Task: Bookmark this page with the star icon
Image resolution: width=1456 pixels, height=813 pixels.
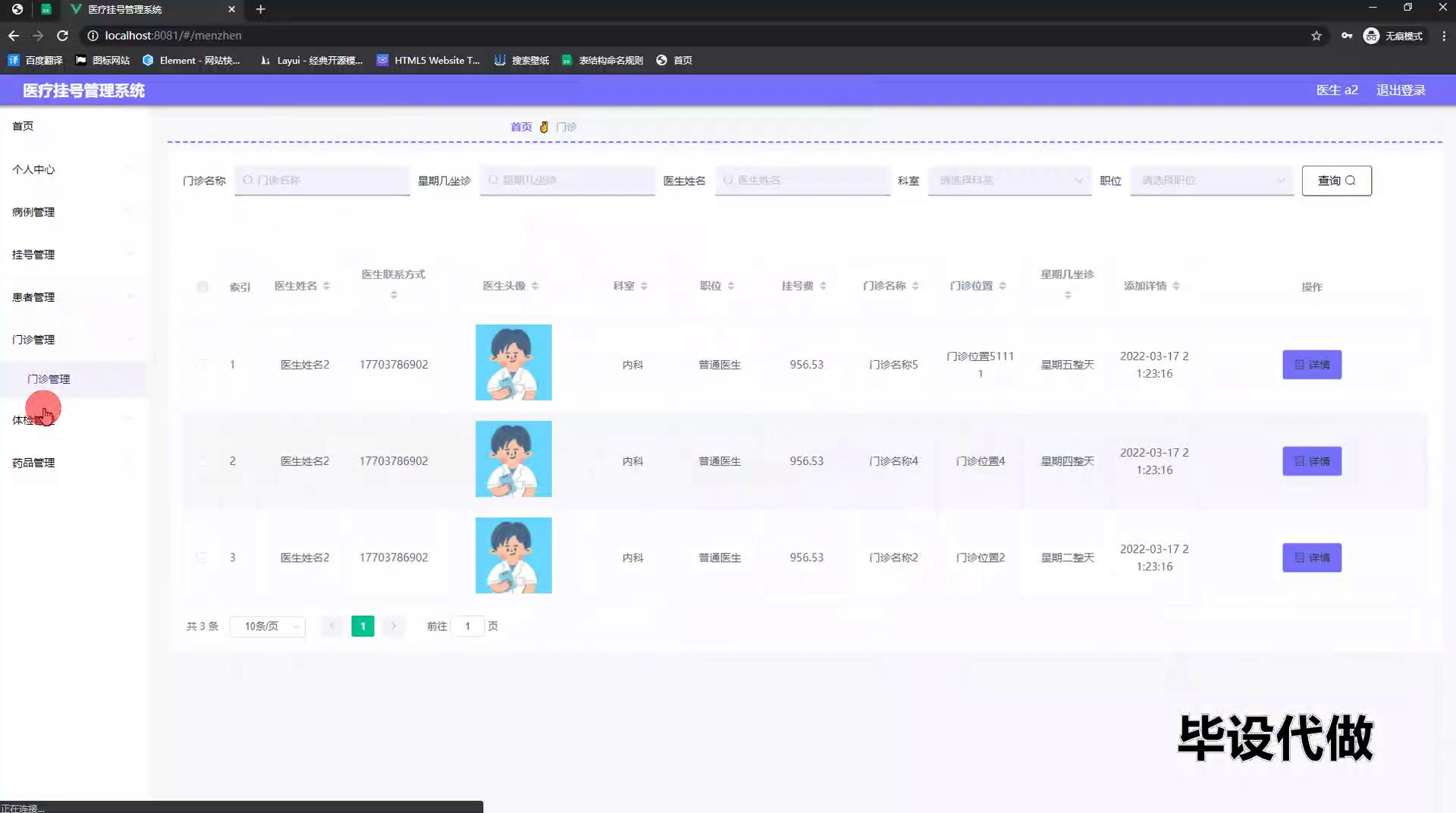Action: click(x=1316, y=36)
